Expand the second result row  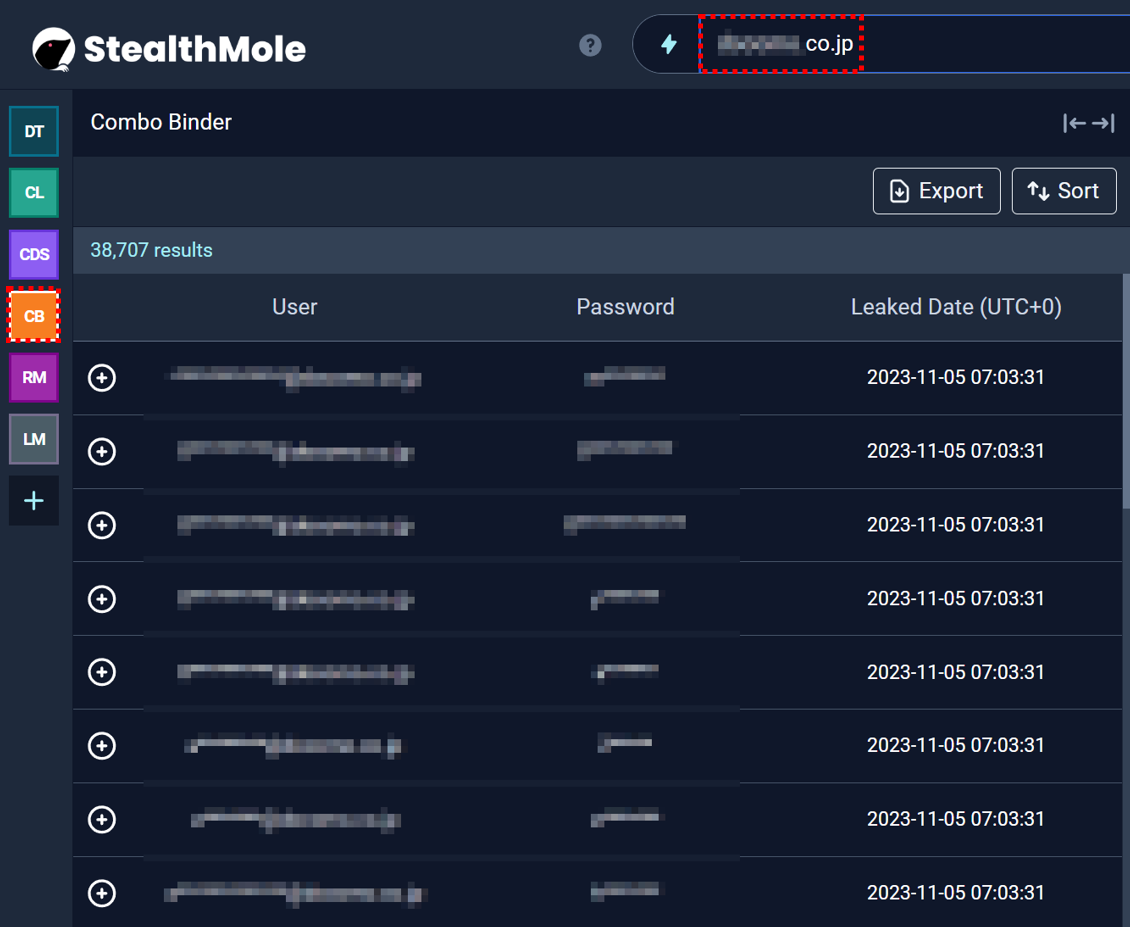click(102, 452)
